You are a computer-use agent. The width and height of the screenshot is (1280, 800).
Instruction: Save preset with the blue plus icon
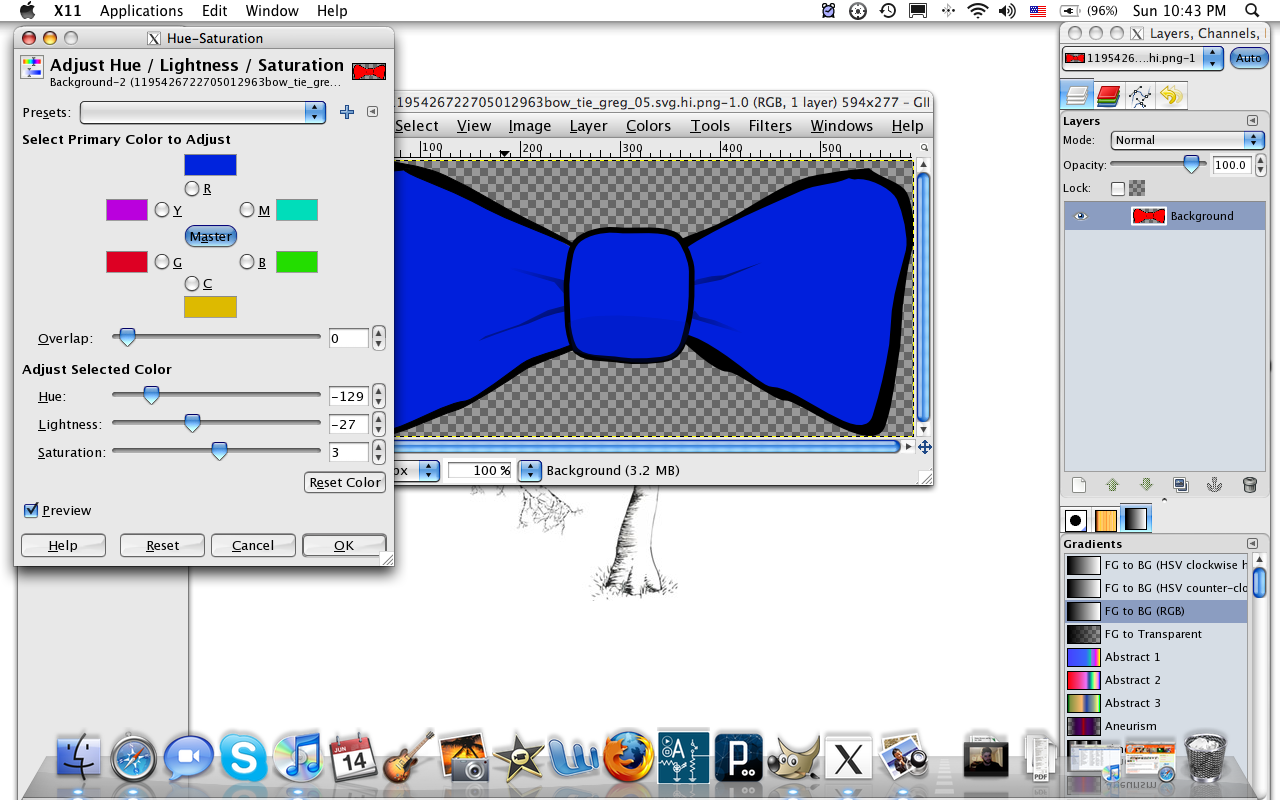click(x=347, y=112)
